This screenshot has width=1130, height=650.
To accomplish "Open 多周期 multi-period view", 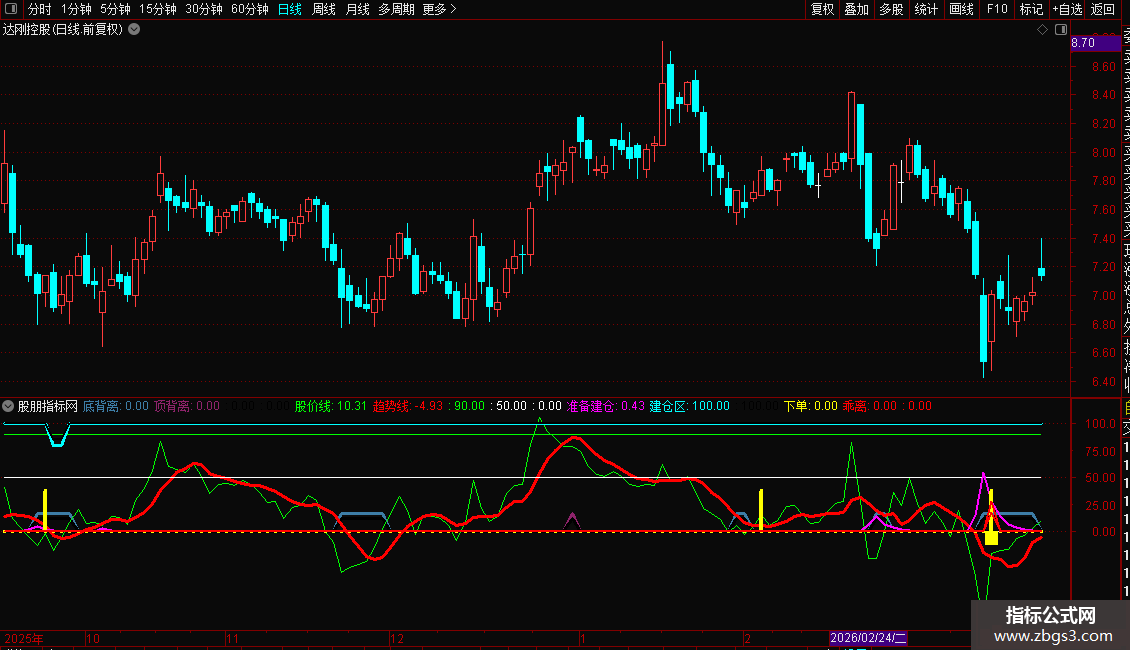I will point(396,9).
